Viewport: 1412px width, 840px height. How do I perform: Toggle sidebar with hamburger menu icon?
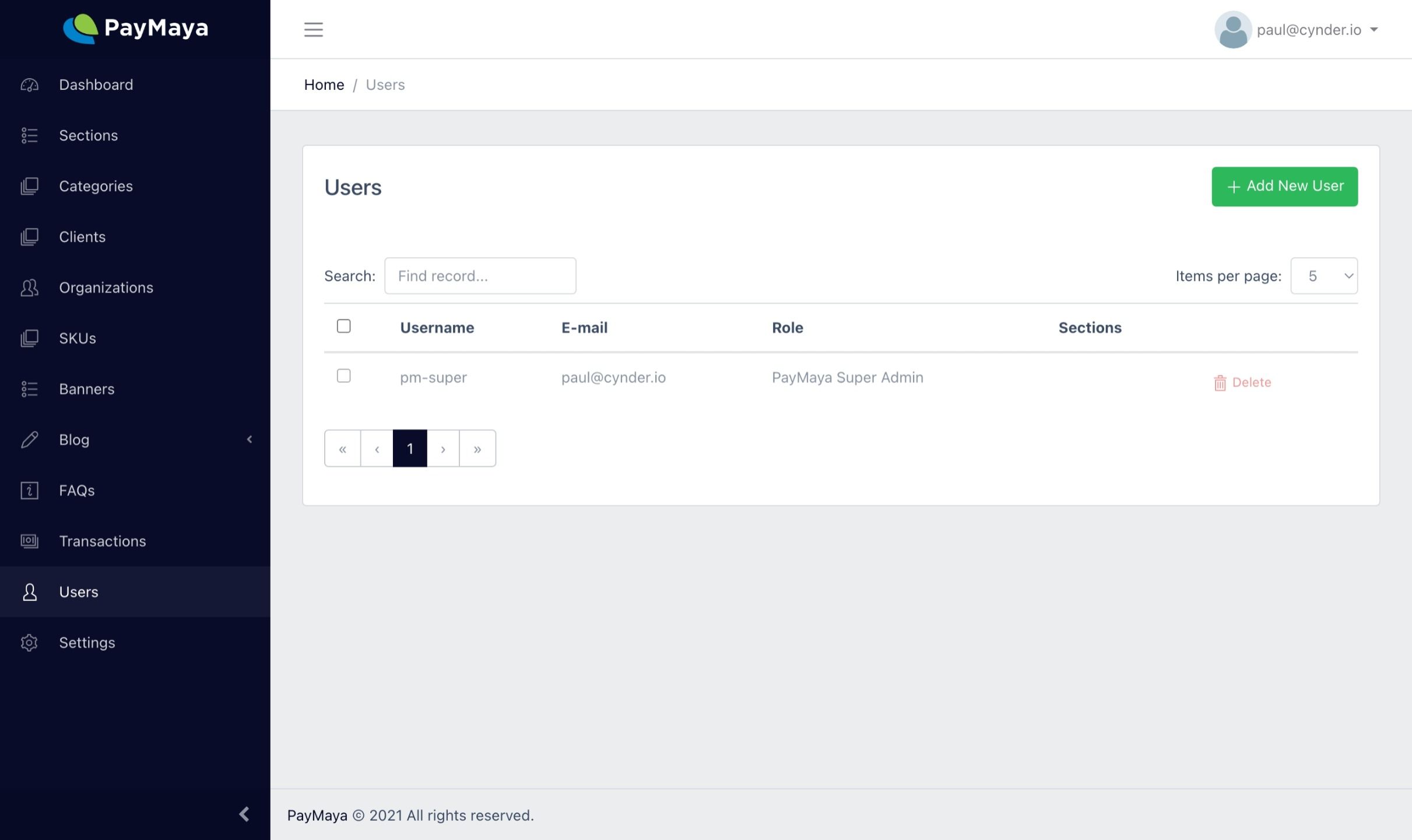313,29
